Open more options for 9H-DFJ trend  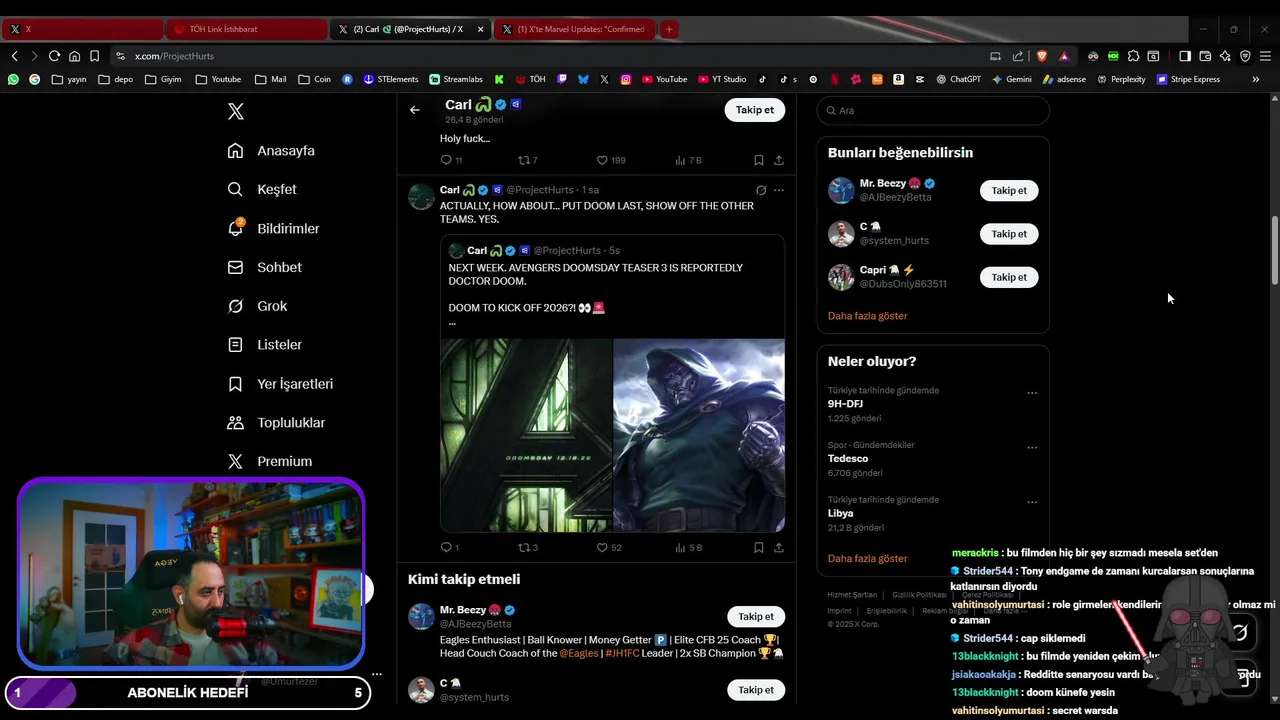(x=1032, y=393)
